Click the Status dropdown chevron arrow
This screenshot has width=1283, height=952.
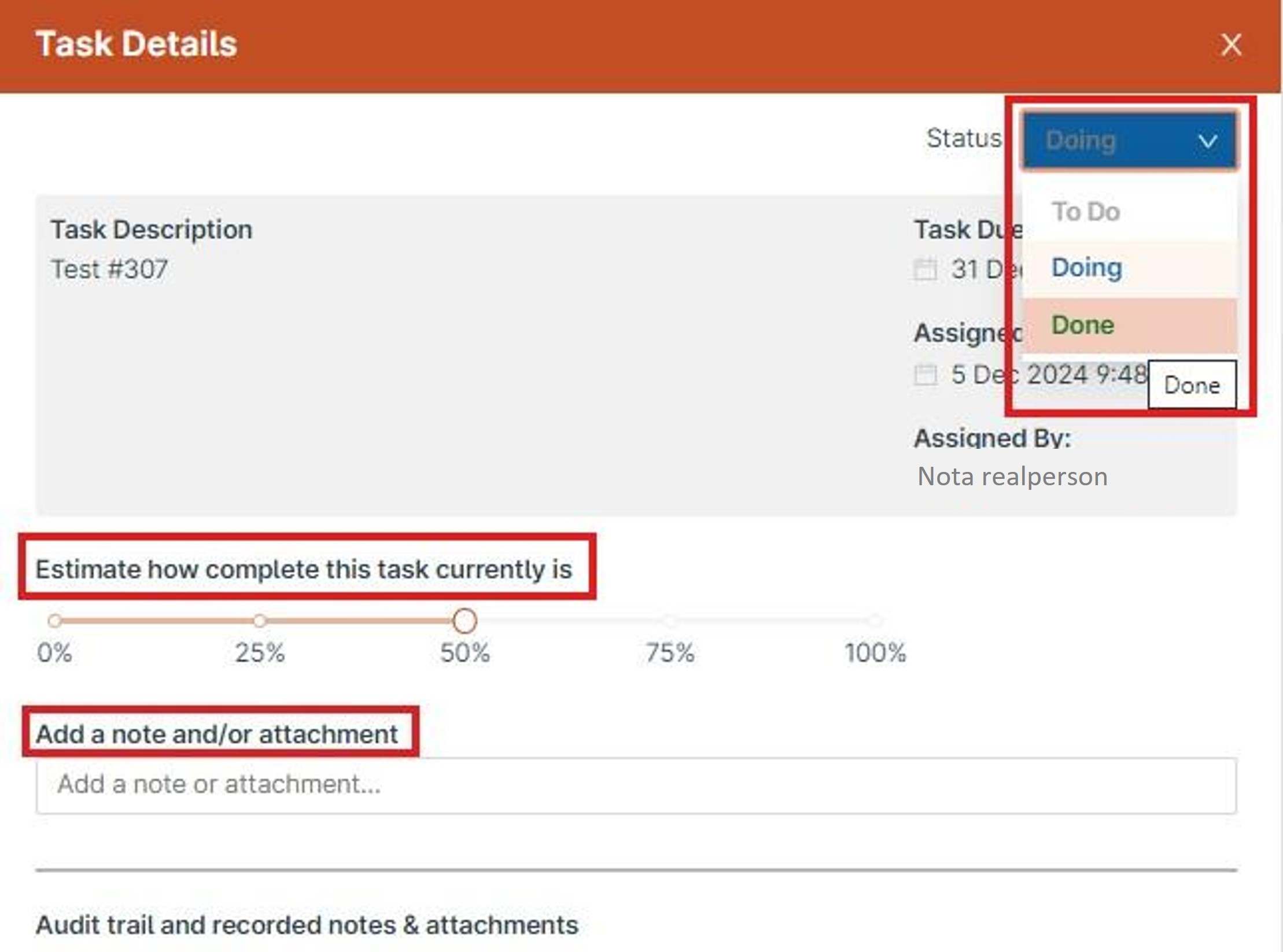pyautogui.click(x=1208, y=141)
